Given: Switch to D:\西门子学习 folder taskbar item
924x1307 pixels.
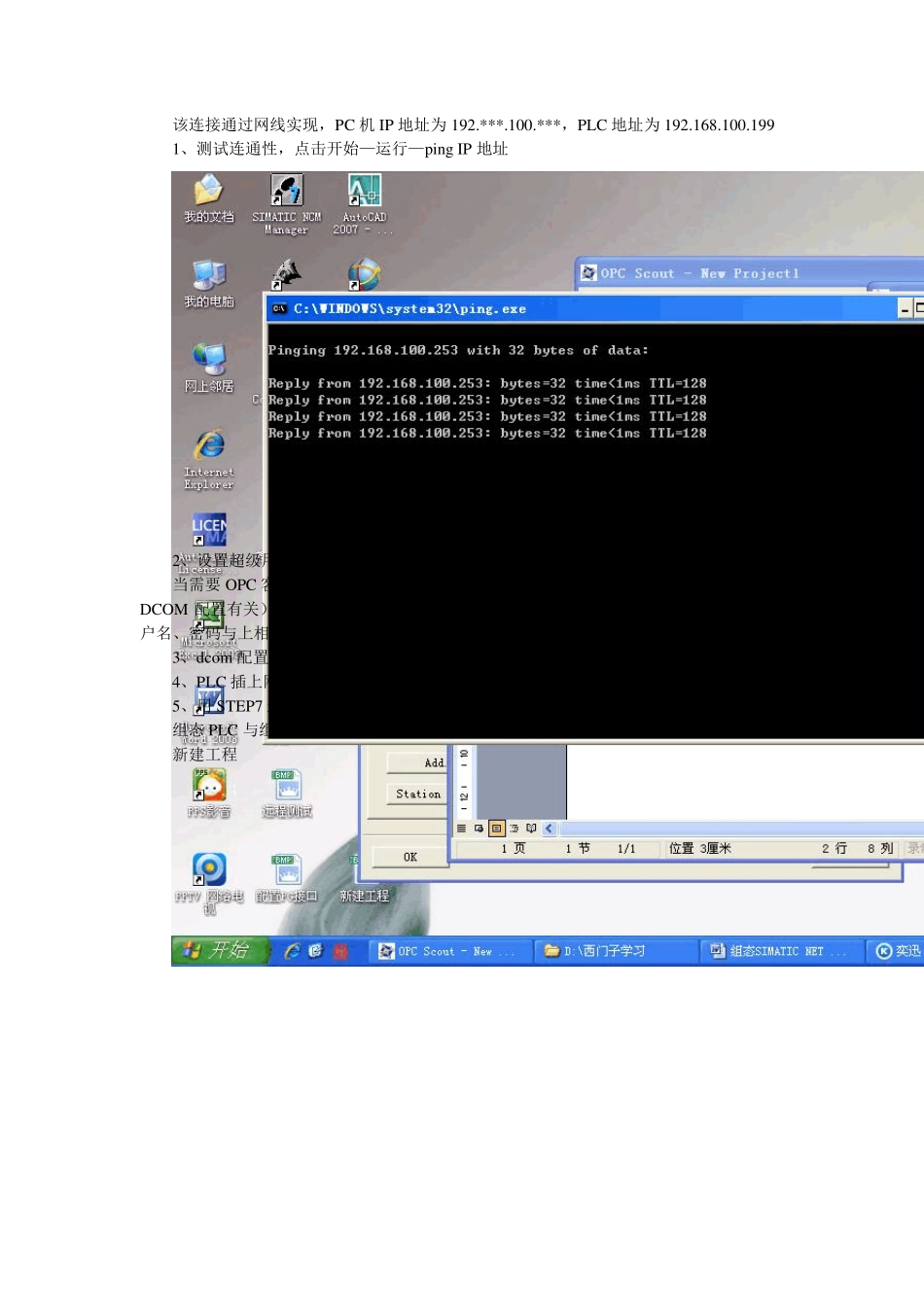Looking at the screenshot, I should pyautogui.click(x=615, y=951).
